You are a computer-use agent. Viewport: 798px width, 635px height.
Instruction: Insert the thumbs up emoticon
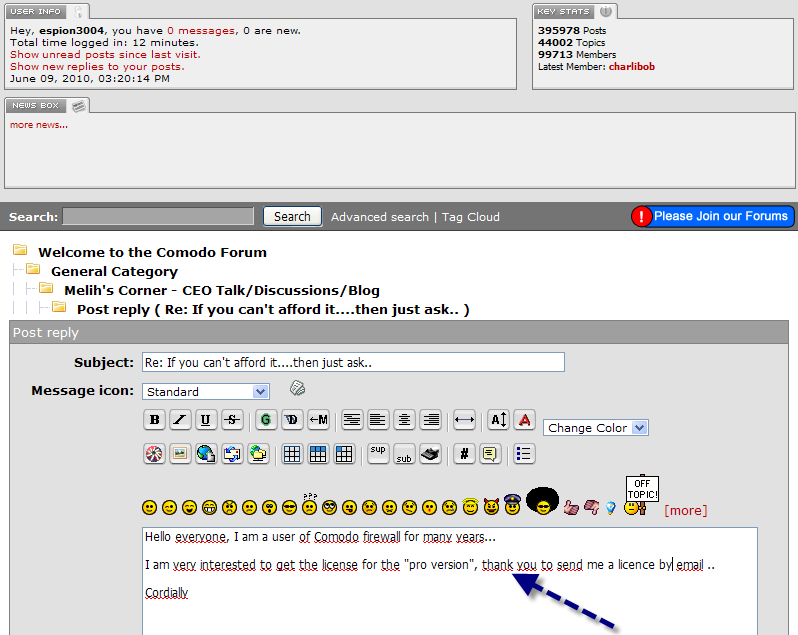571,507
